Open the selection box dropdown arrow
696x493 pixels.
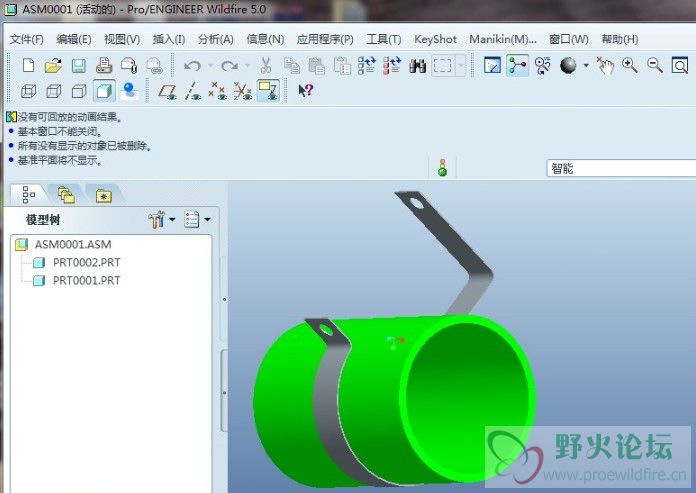pyautogui.click(x=461, y=66)
